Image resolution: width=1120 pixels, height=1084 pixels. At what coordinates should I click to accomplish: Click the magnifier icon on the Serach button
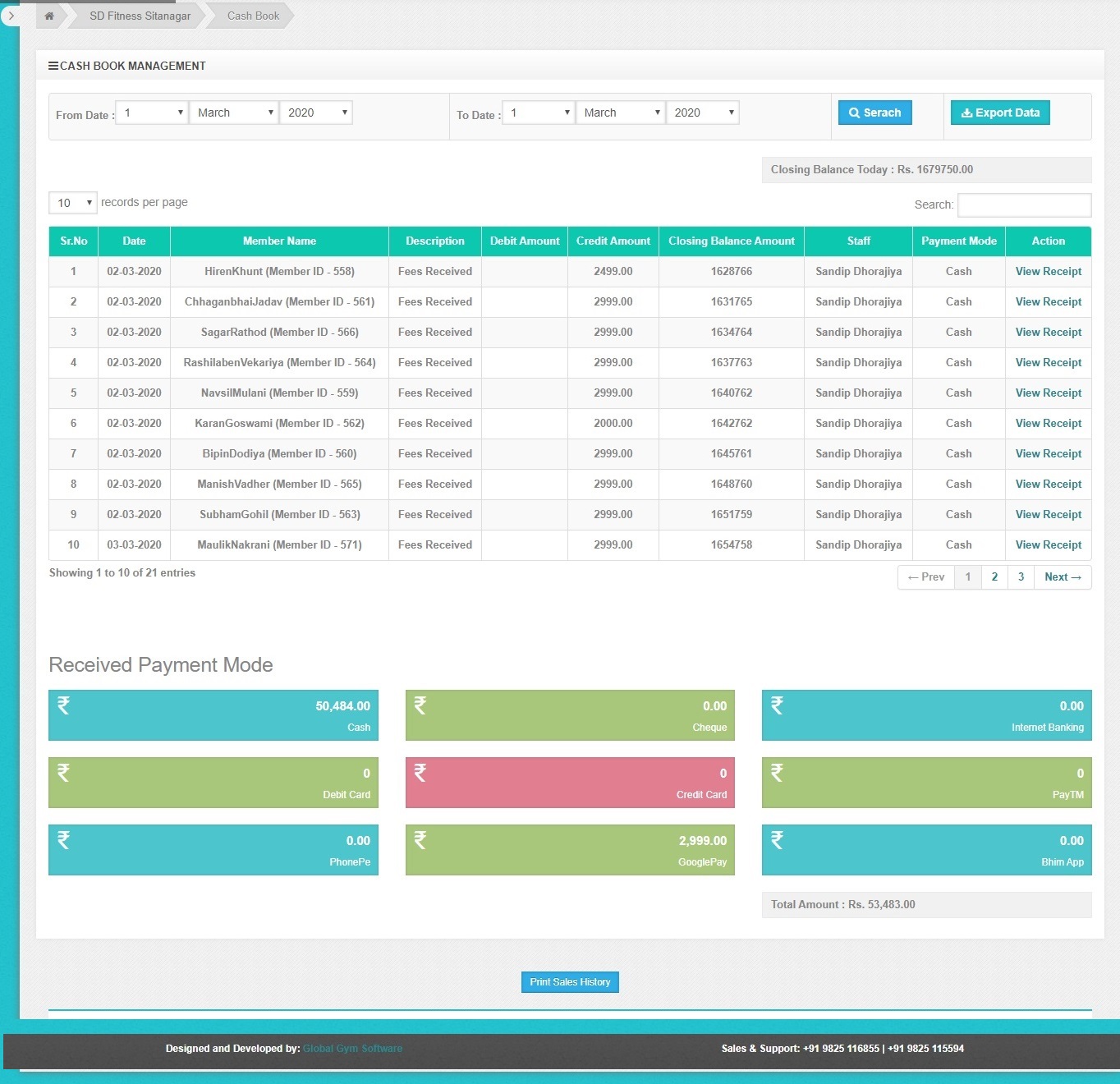(854, 113)
